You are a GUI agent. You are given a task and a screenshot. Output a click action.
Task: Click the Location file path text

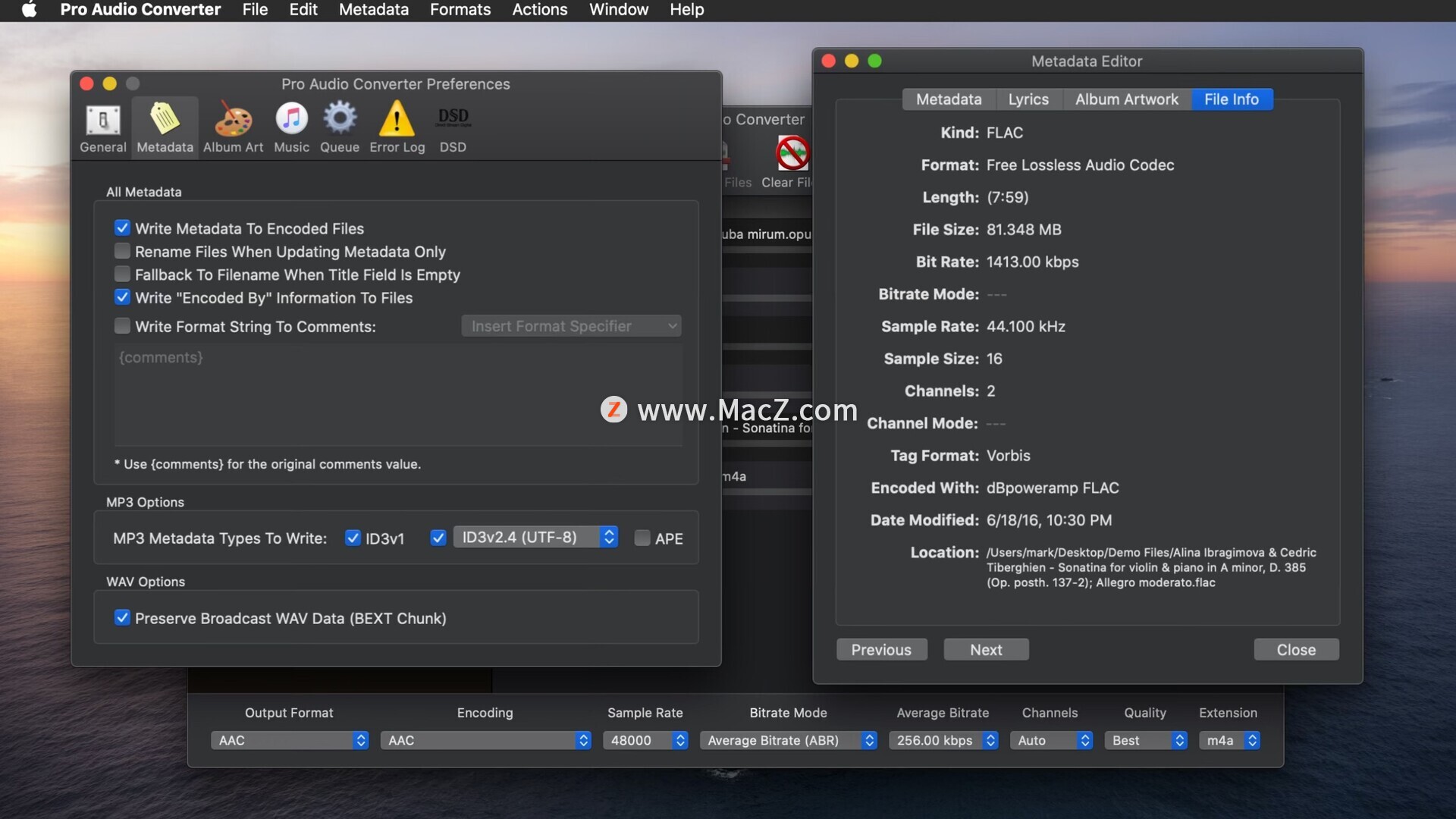(1151, 567)
